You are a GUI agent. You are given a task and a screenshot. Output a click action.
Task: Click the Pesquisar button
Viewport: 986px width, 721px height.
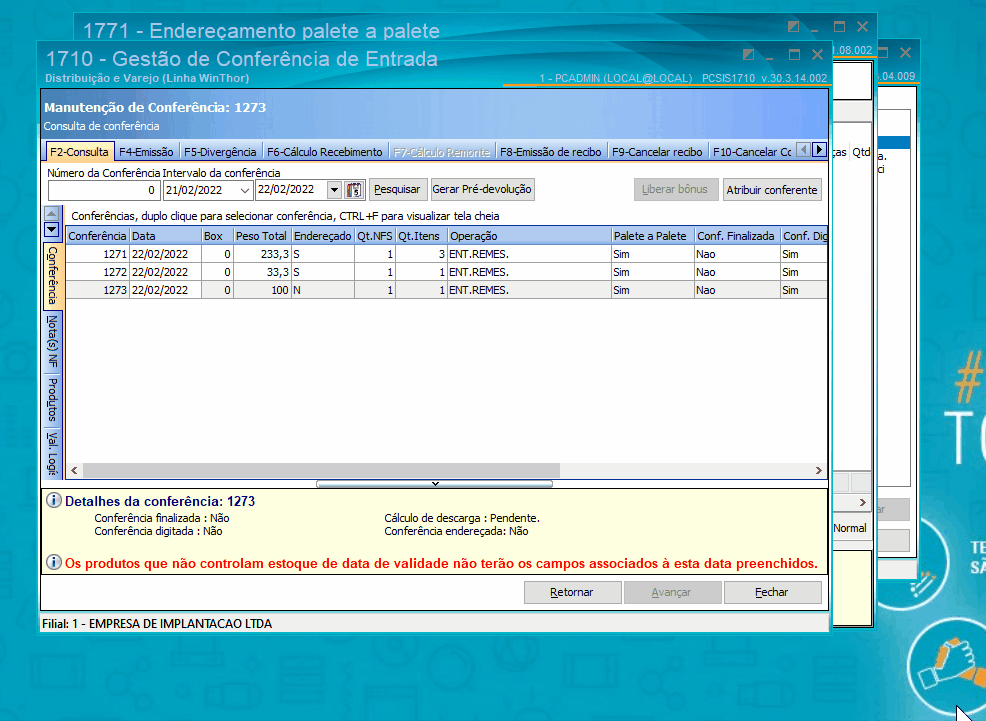(x=397, y=189)
